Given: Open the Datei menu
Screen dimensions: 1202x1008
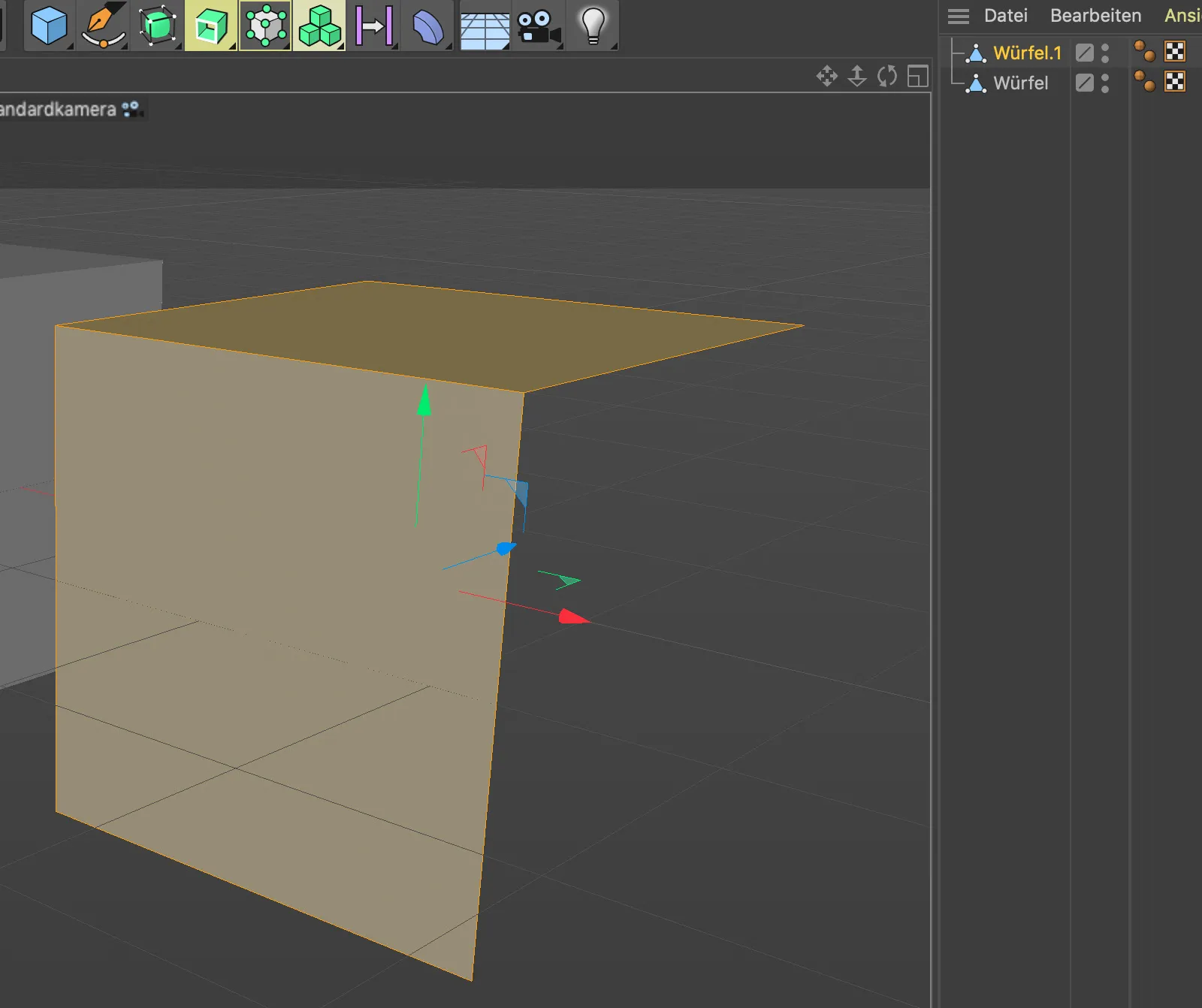Looking at the screenshot, I should tap(1005, 16).
